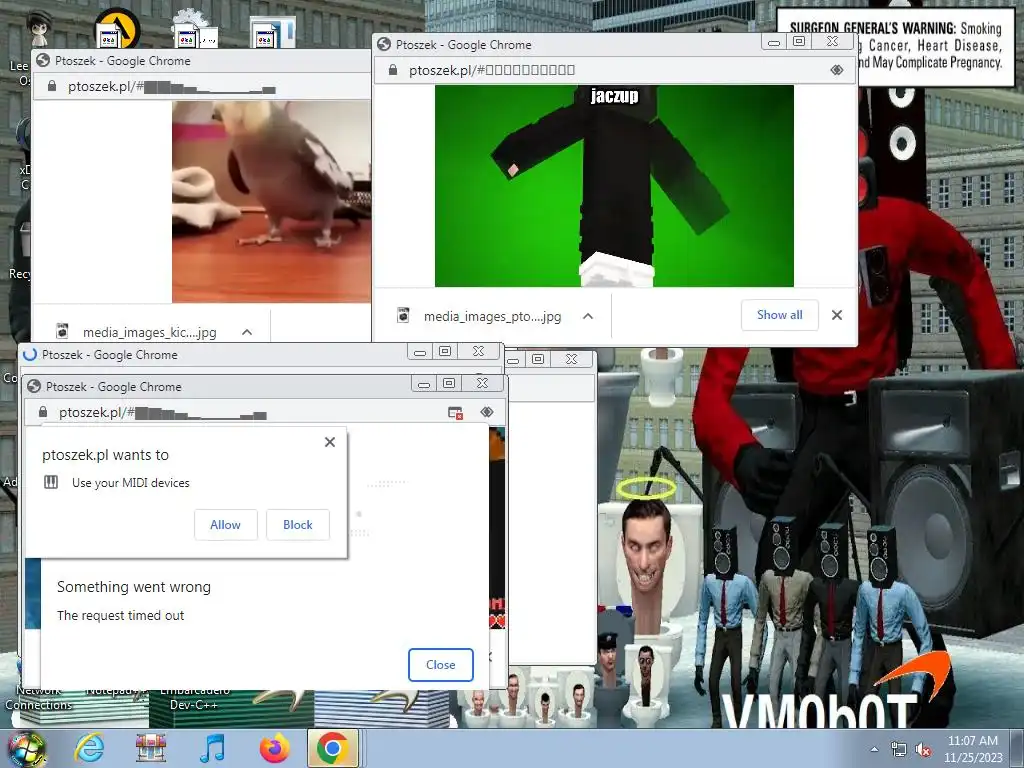Open downloaded media_images_kic....jpg file

(149, 332)
